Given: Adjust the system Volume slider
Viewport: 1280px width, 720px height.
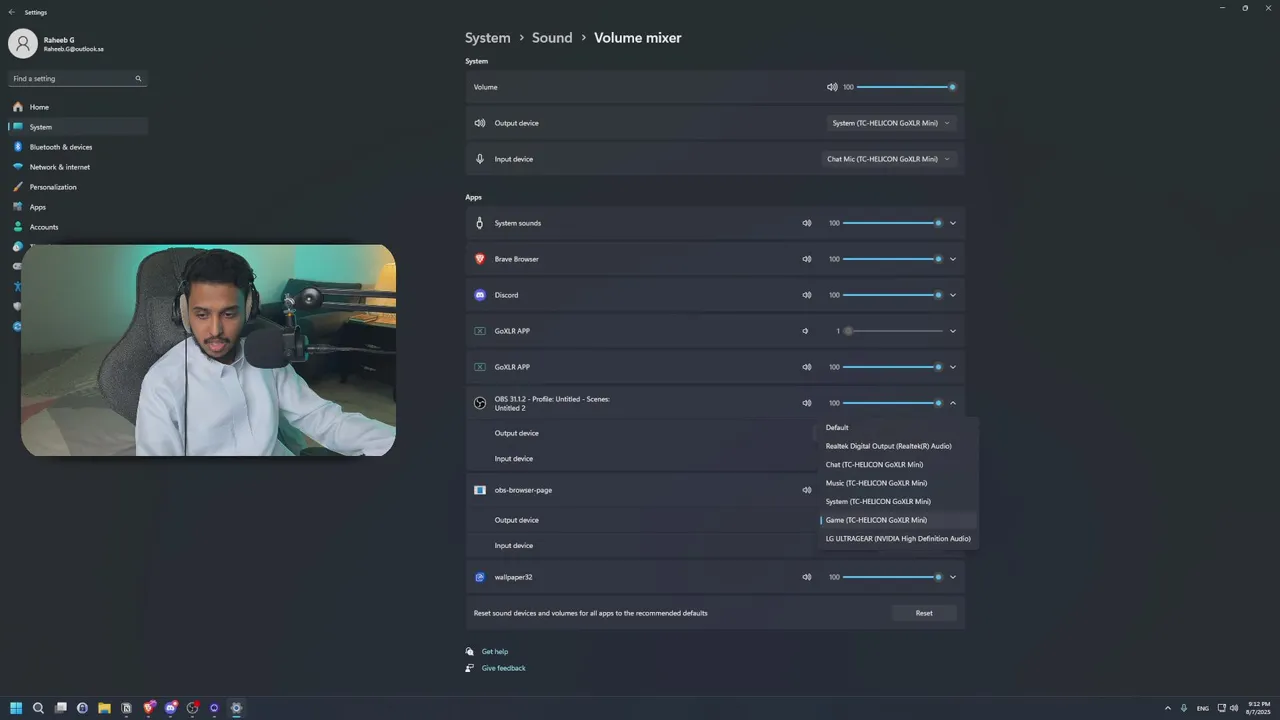Looking at the screenshot, I should click(906, 87).
